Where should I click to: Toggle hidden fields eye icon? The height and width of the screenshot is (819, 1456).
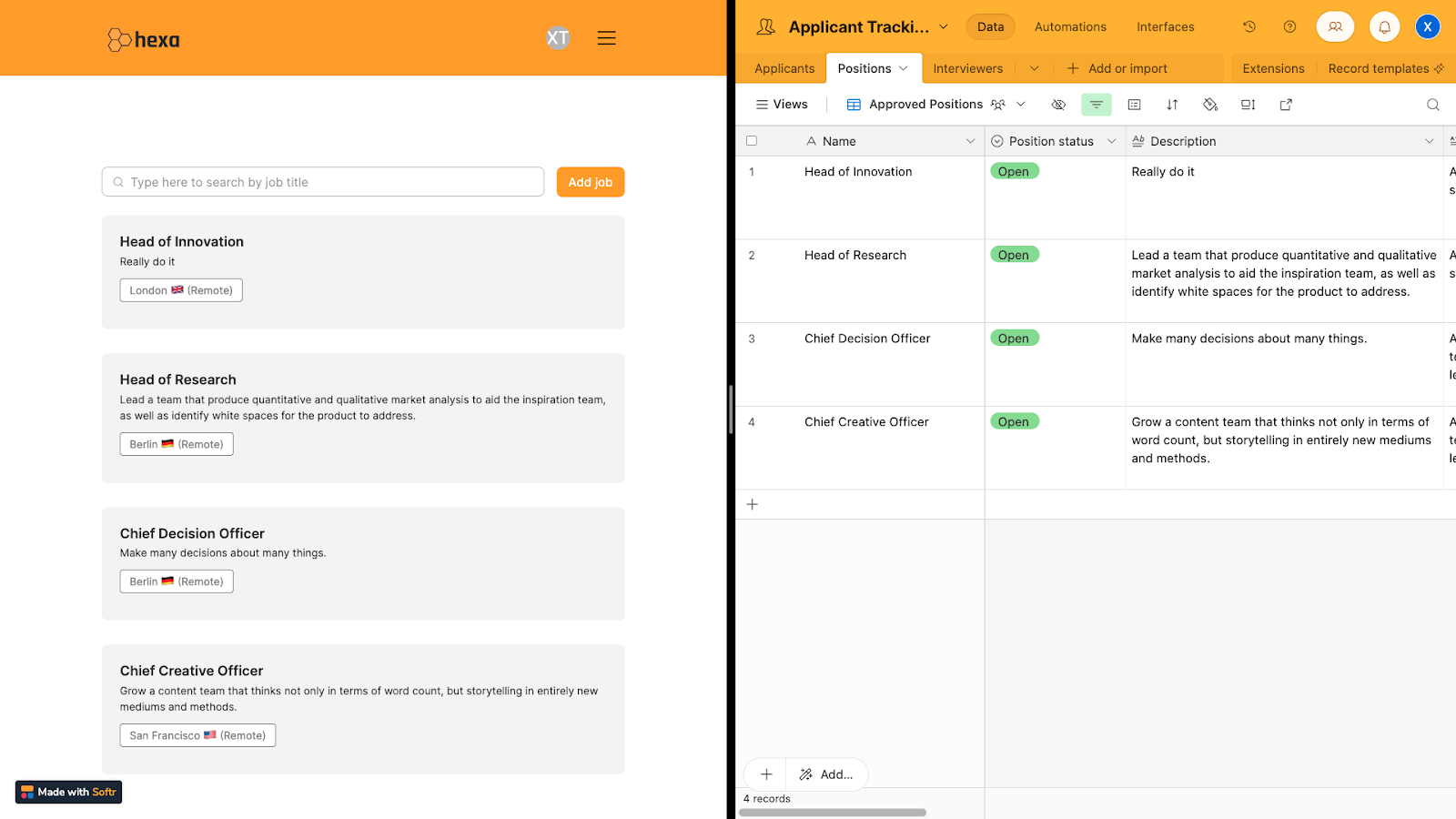1058,105
